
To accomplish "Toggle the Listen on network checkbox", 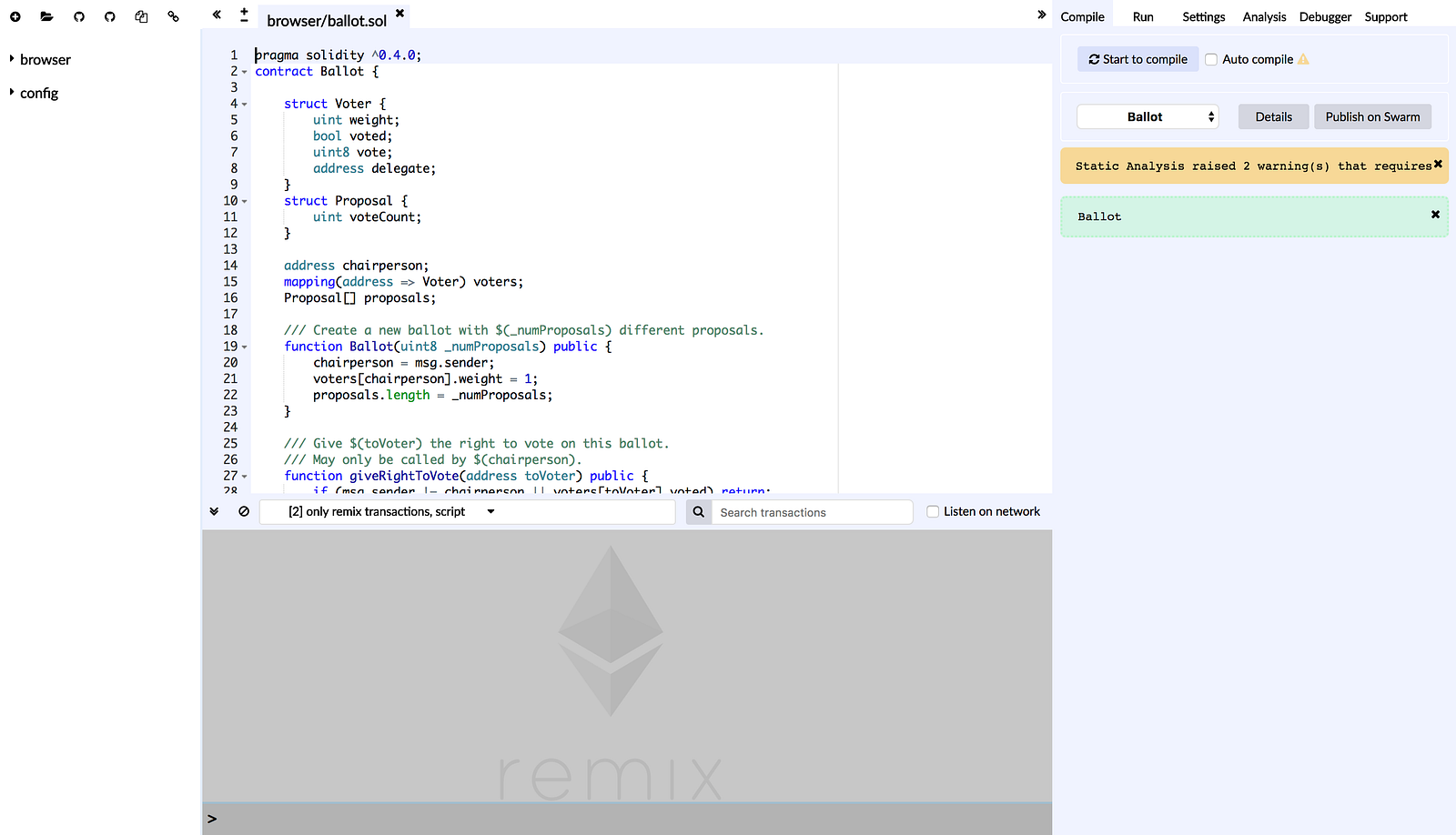I will (x=933, y=511).
